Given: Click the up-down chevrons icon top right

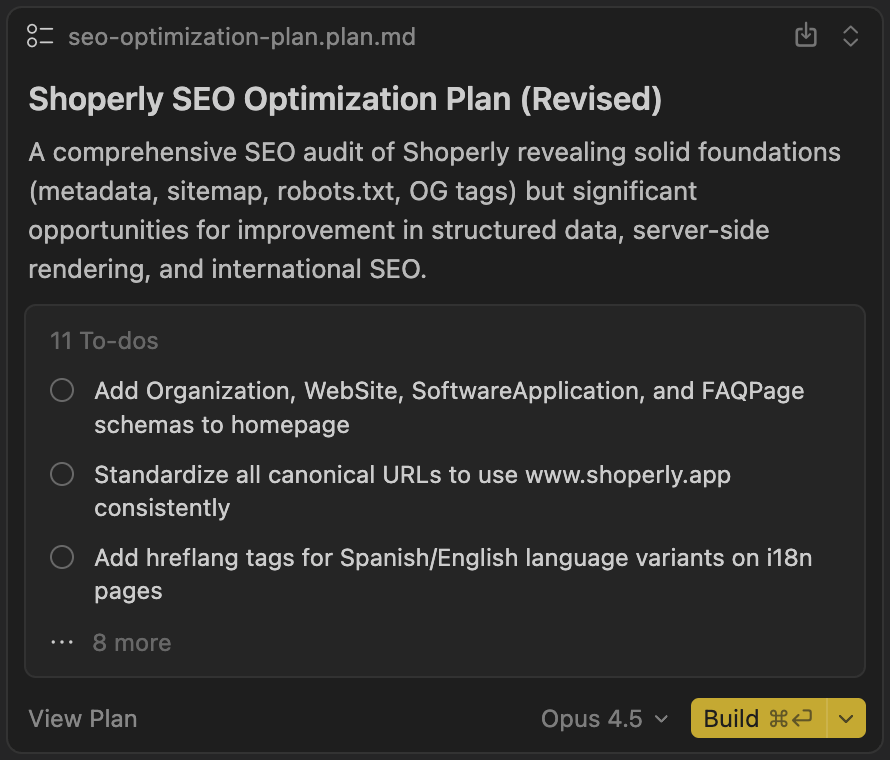Looking at the screenshot, I should [x=851, y=36].
